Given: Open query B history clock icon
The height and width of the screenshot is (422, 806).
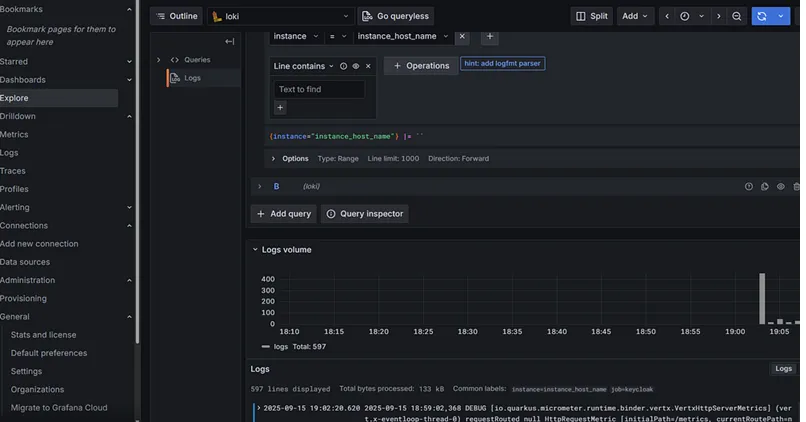Looking at the screenshot, I should click(x=749, y=187).
